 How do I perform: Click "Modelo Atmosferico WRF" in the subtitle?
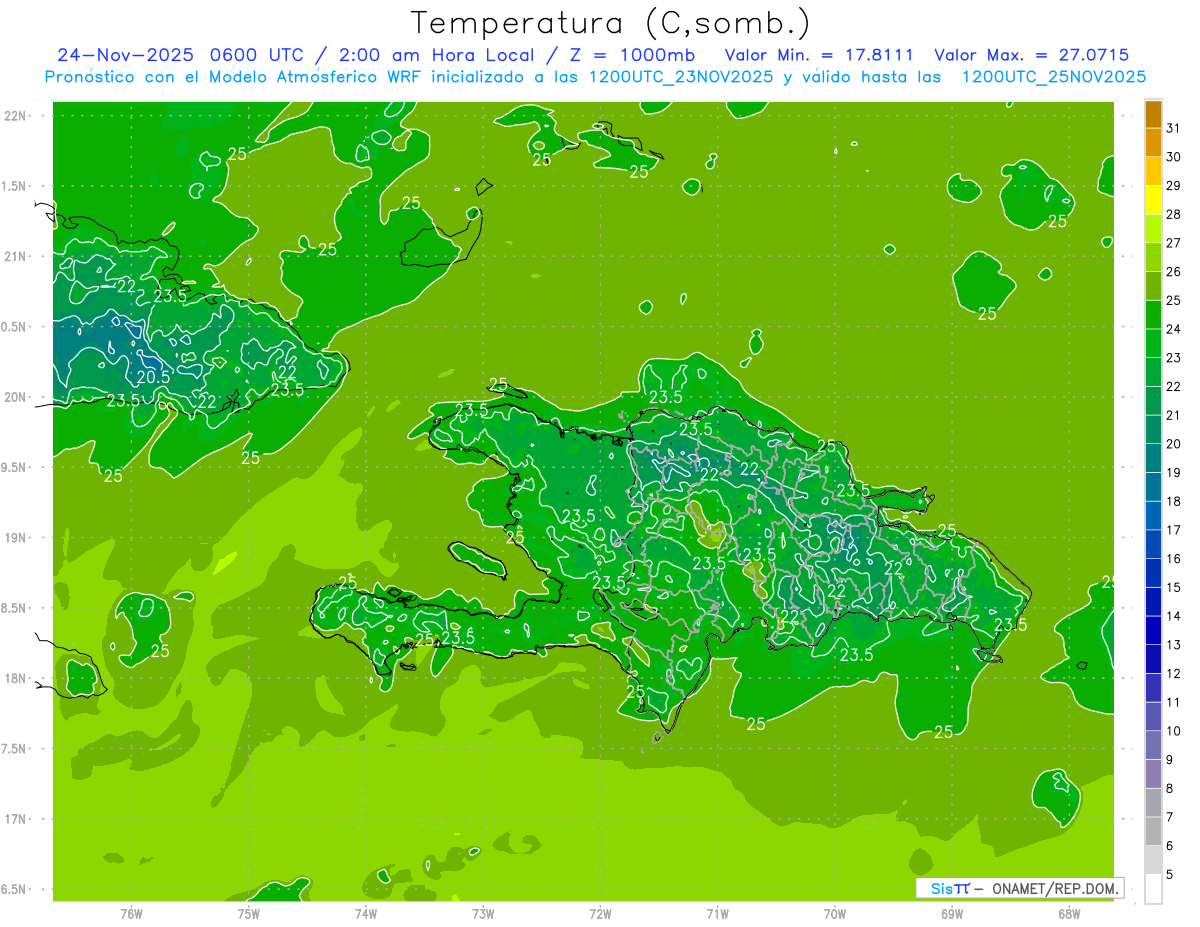coord(299,77)
